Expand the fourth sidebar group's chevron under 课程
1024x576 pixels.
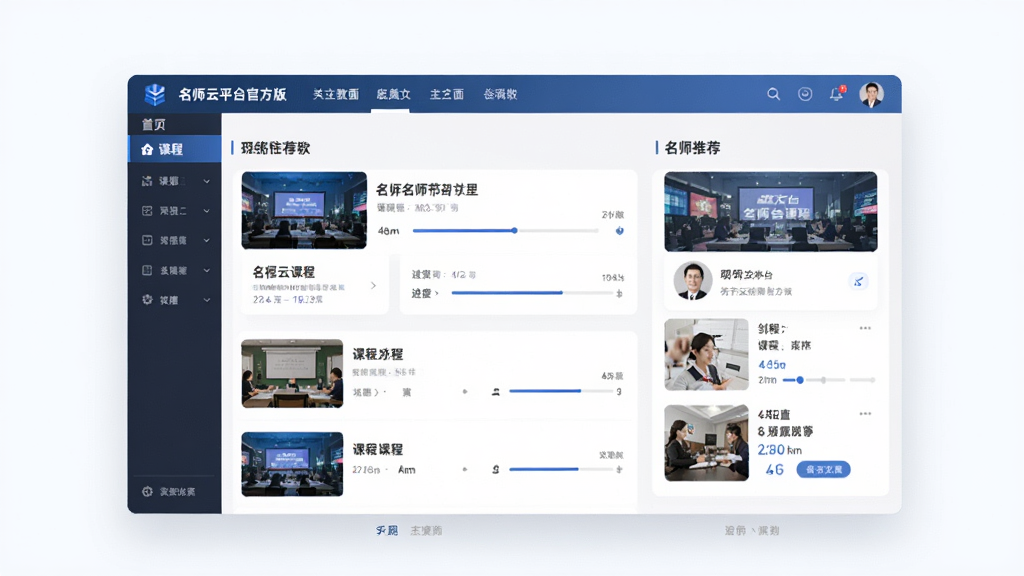point(206,270)
